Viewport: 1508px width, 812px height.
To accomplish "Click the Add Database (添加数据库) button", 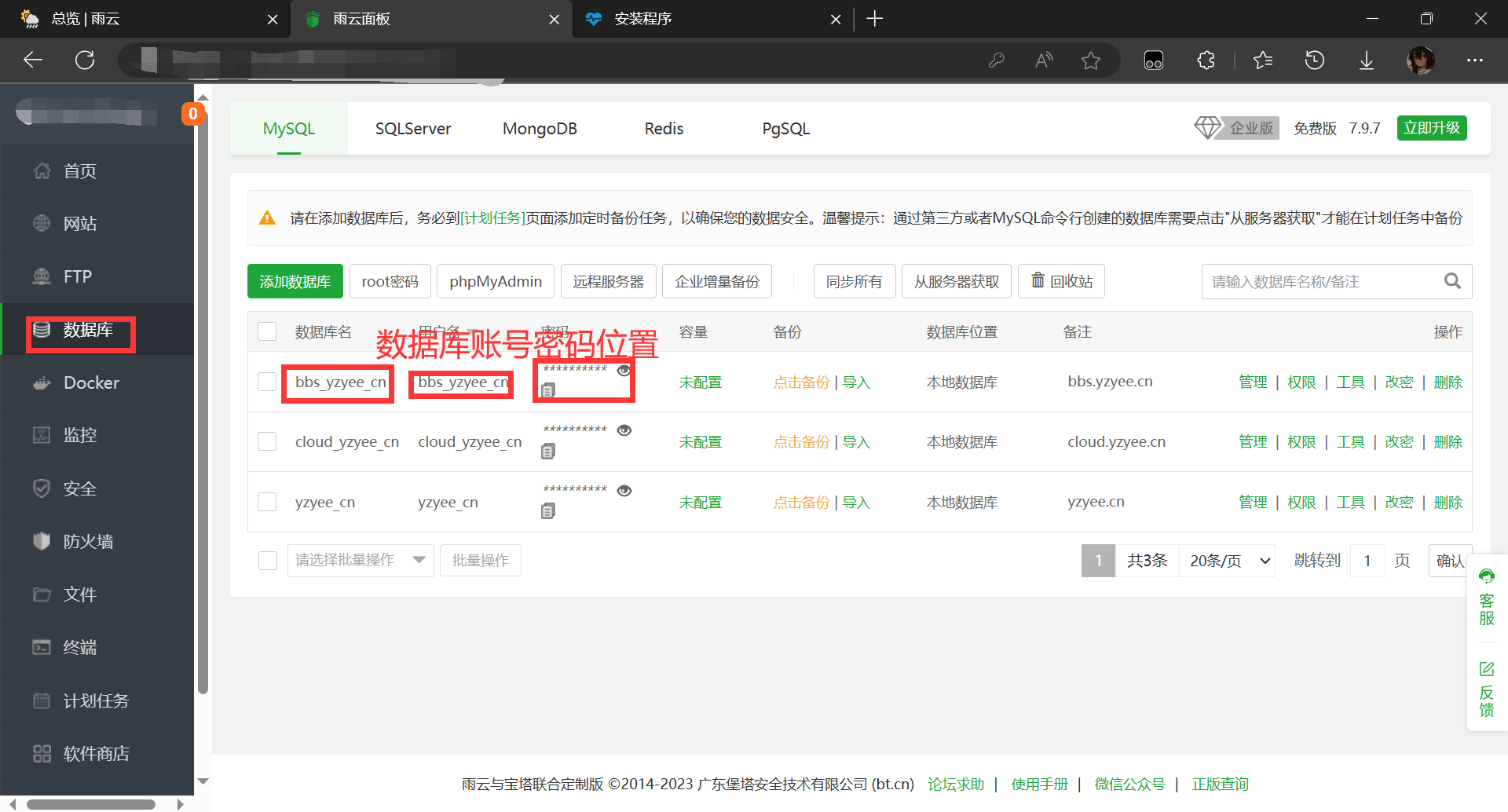I will pyautogui.click(x=295, y=281).
